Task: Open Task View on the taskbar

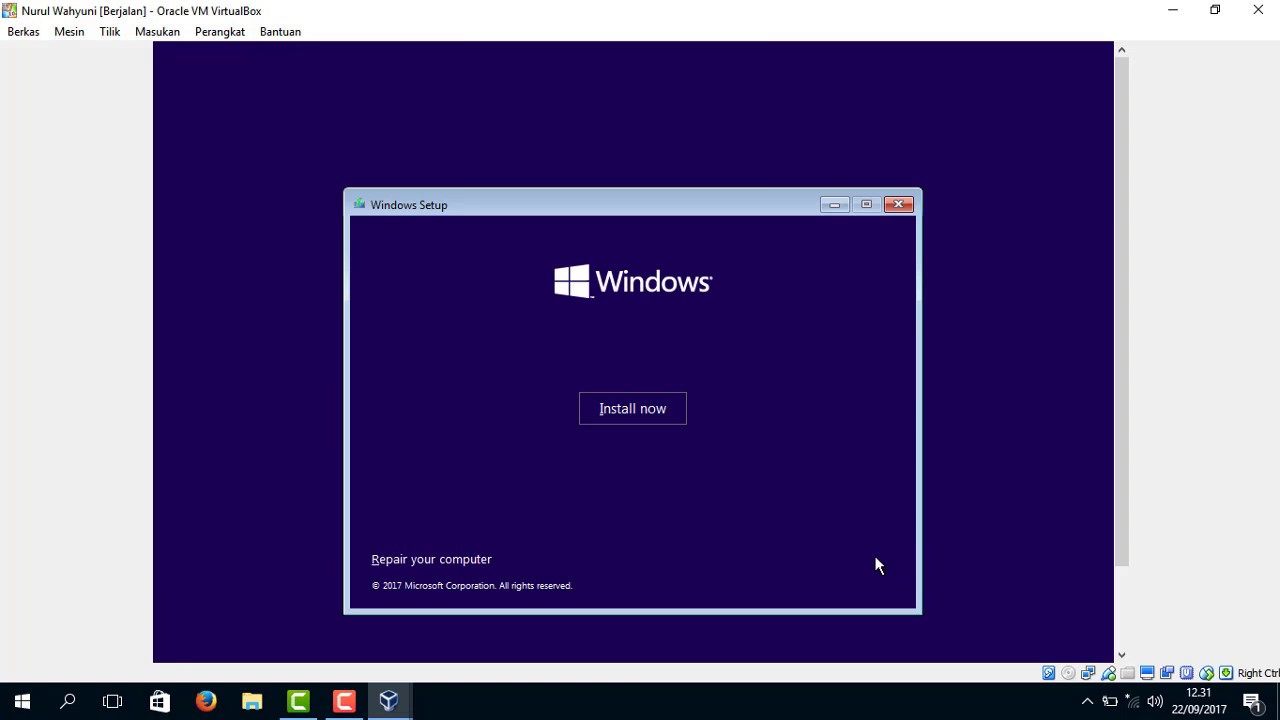Action: [113, 701]
